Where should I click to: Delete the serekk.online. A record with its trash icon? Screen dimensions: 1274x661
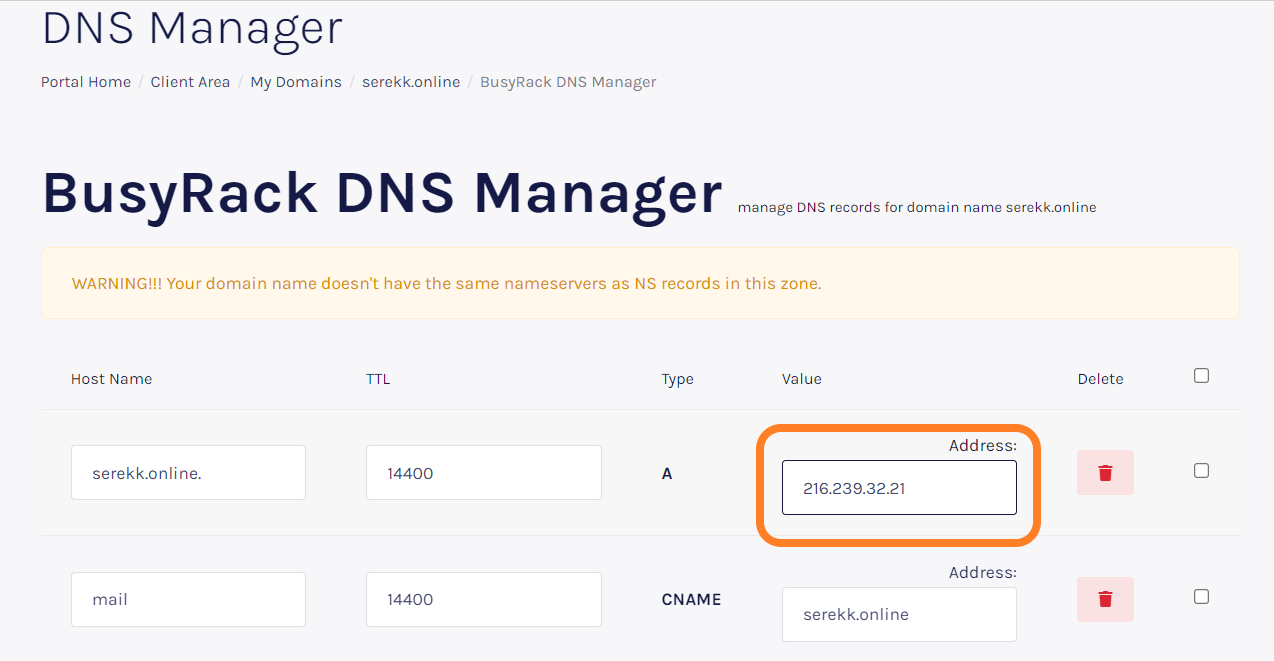coord(1105,472)
